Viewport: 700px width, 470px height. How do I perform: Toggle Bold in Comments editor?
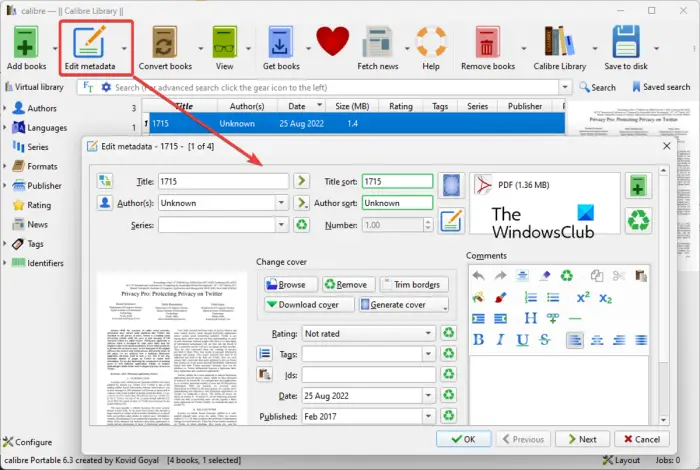[478, 340]
